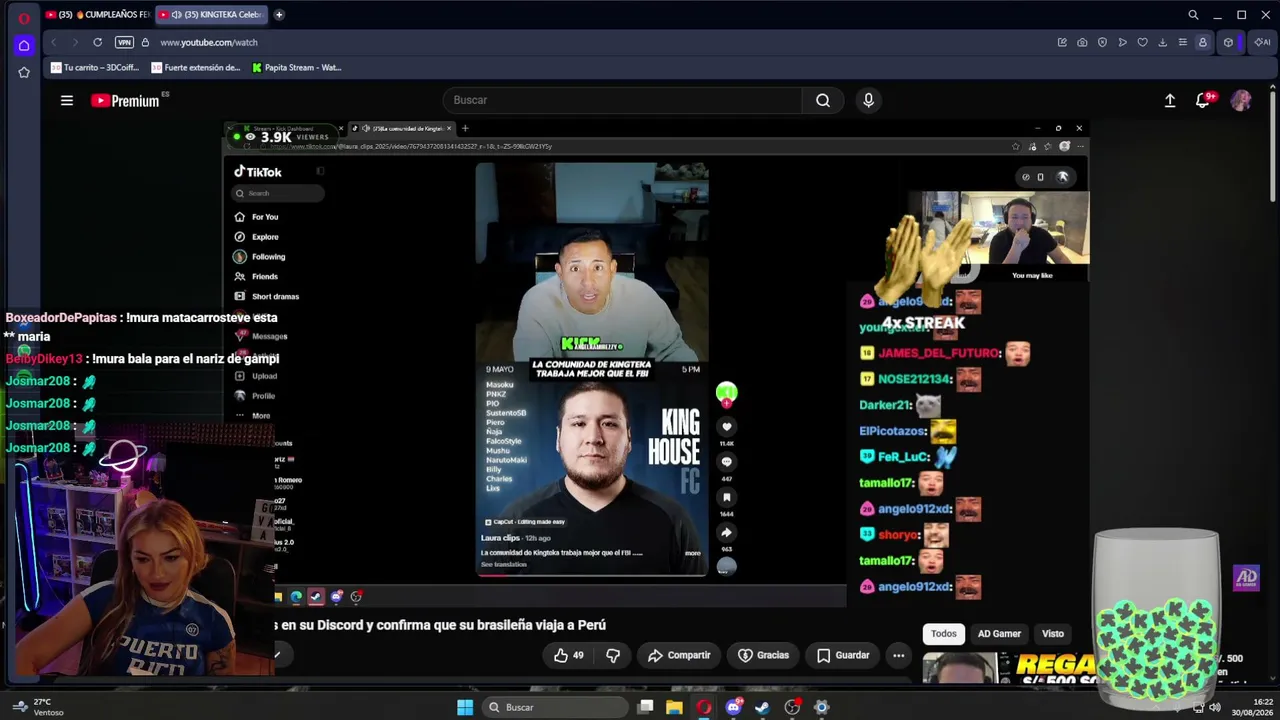
Task: Click the YouTube search magnifier button
Action: [x=823, y=100]
